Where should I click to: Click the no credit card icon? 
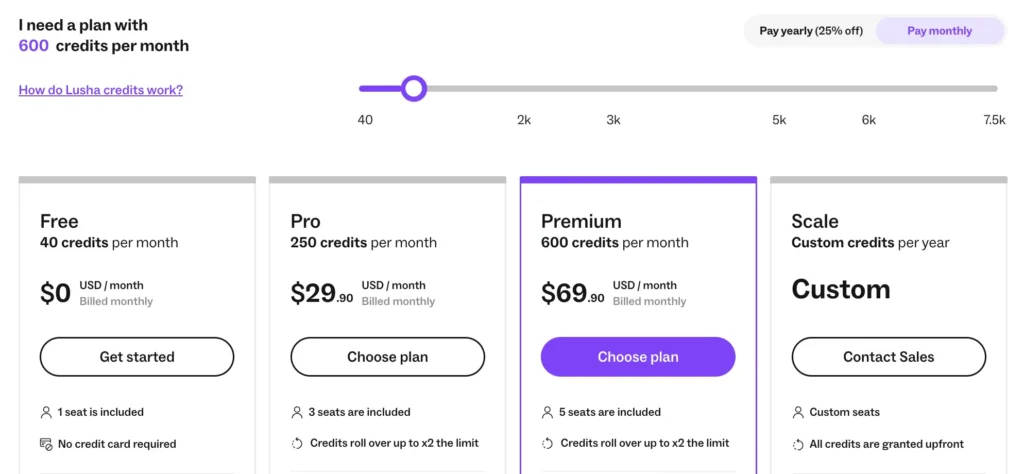(46, 444)
